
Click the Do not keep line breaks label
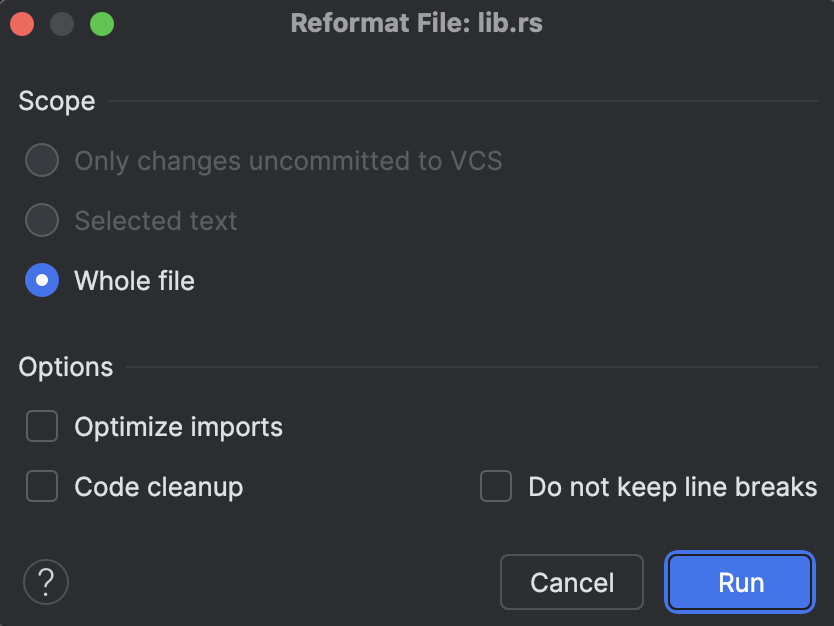(672, 488)
